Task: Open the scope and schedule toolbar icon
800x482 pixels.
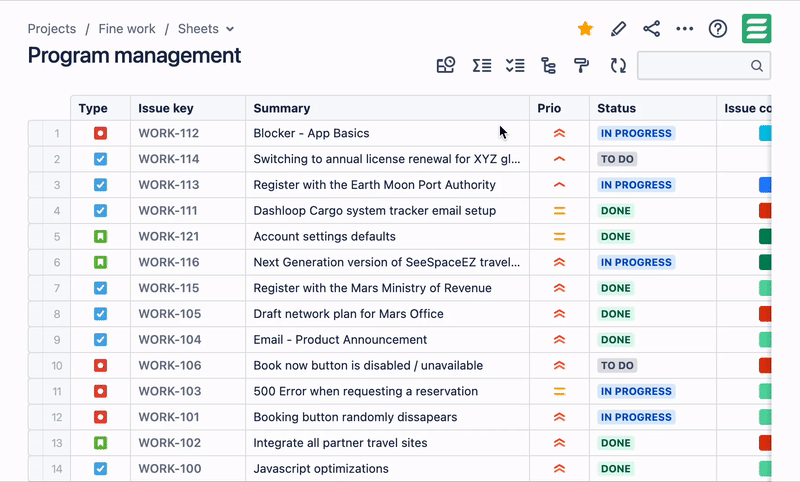Action: [445, 65]
